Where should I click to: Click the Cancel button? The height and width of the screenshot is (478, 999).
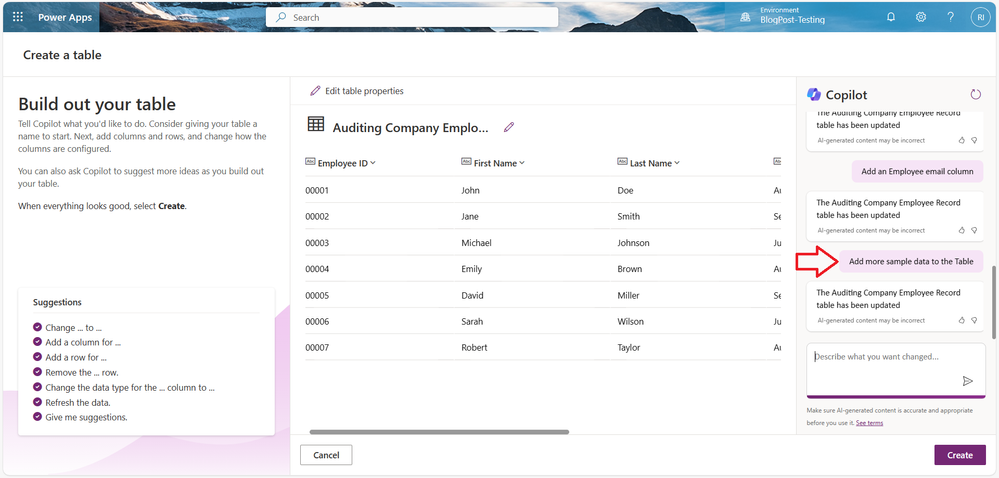326,455
